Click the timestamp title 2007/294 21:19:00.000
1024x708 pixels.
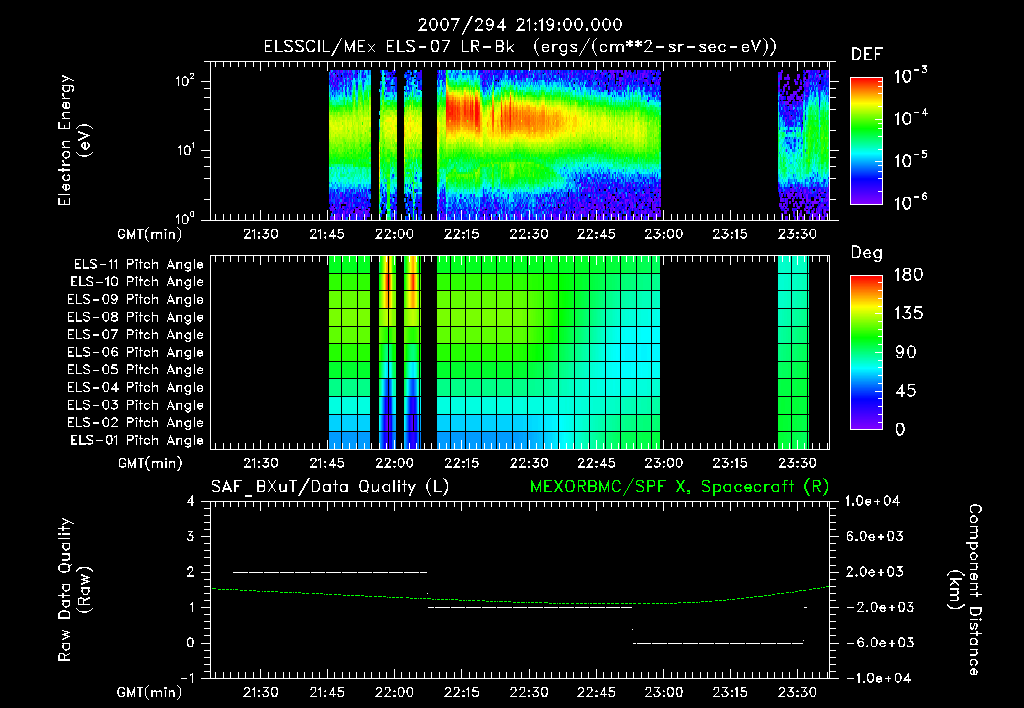pos(520,25)
